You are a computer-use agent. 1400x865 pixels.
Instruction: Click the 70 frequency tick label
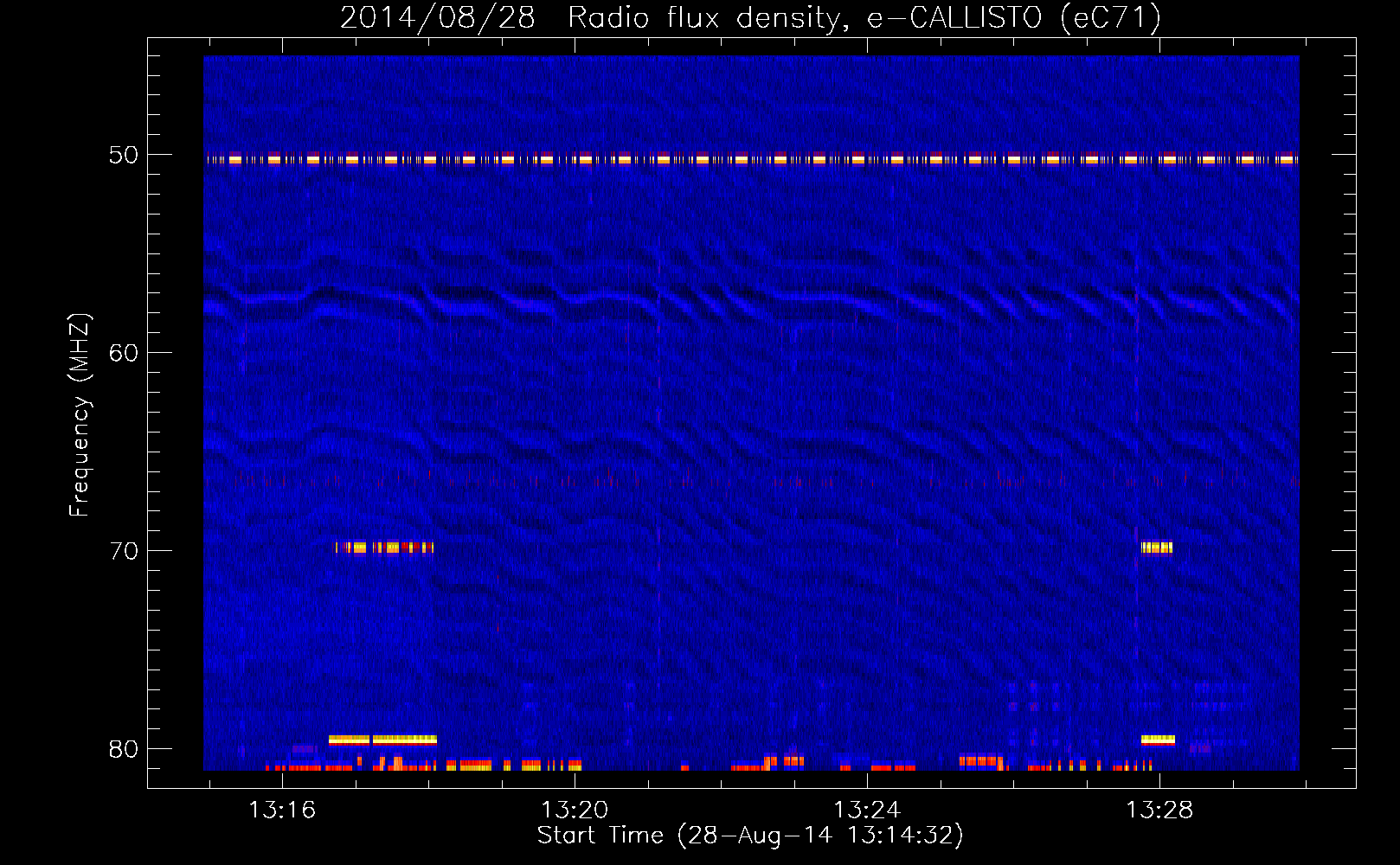click(123, 551)
